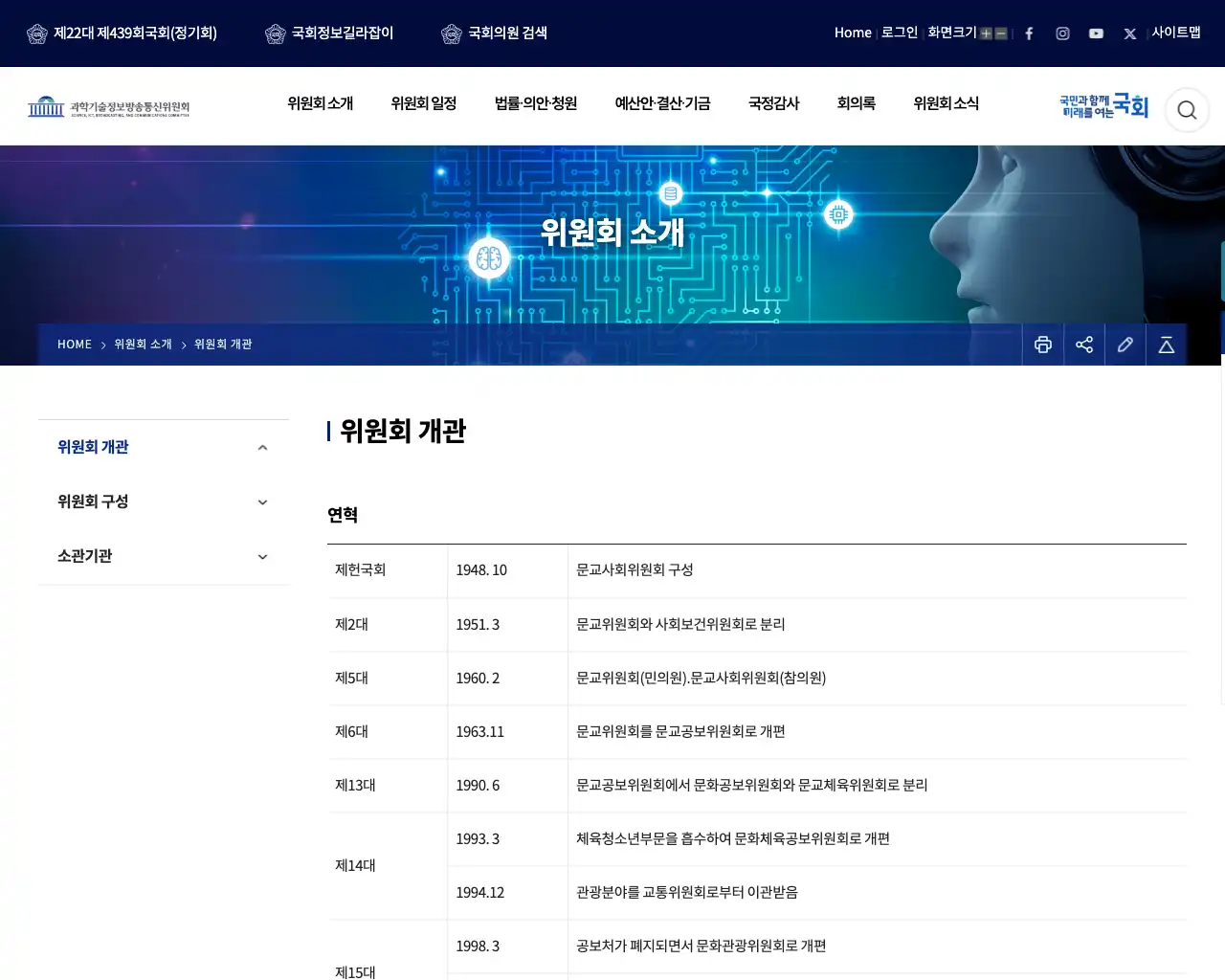
Task: Open the Instagram icon link
Action: 1062,33
